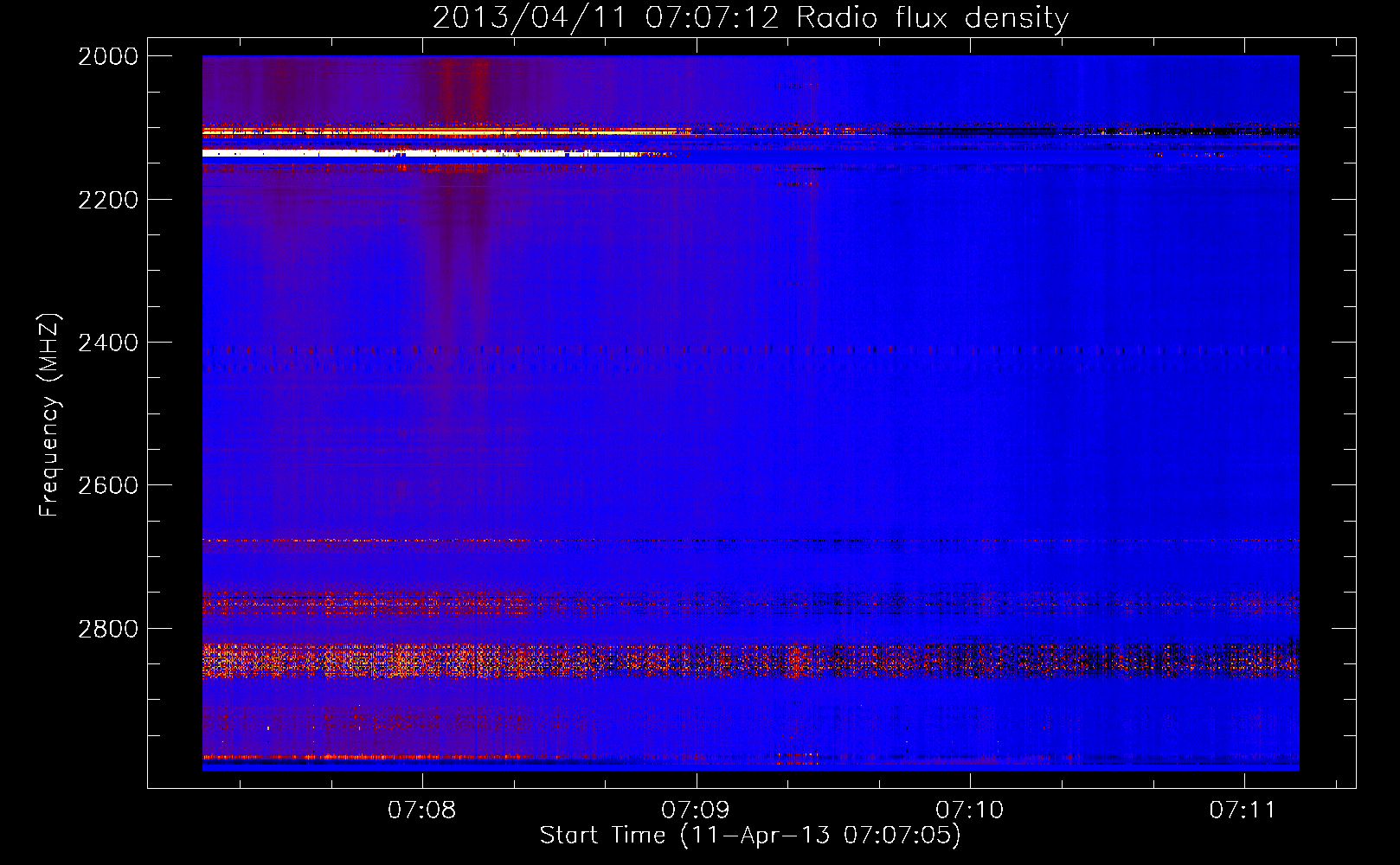Click the orange-speckled noisy band near 2850 MHz
1400x865 pixels.
[750, 660]
